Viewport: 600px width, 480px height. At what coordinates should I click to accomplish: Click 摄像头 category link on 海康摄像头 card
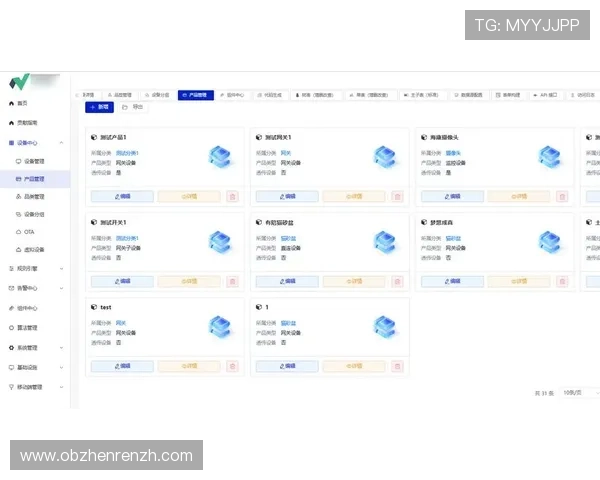tap(453, 153)
